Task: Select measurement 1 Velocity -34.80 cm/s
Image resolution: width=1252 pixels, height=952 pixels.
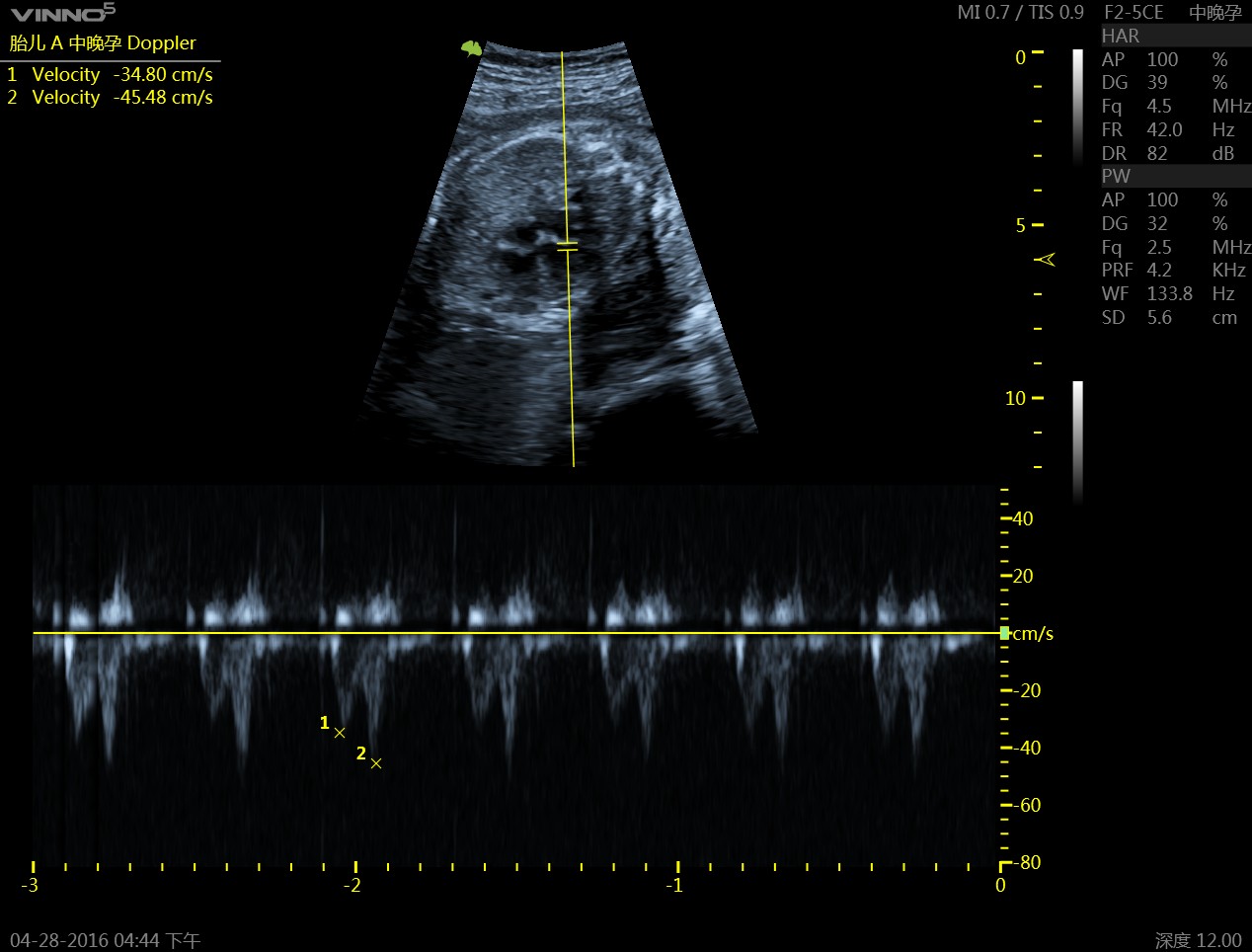Action: click(111, 75)
